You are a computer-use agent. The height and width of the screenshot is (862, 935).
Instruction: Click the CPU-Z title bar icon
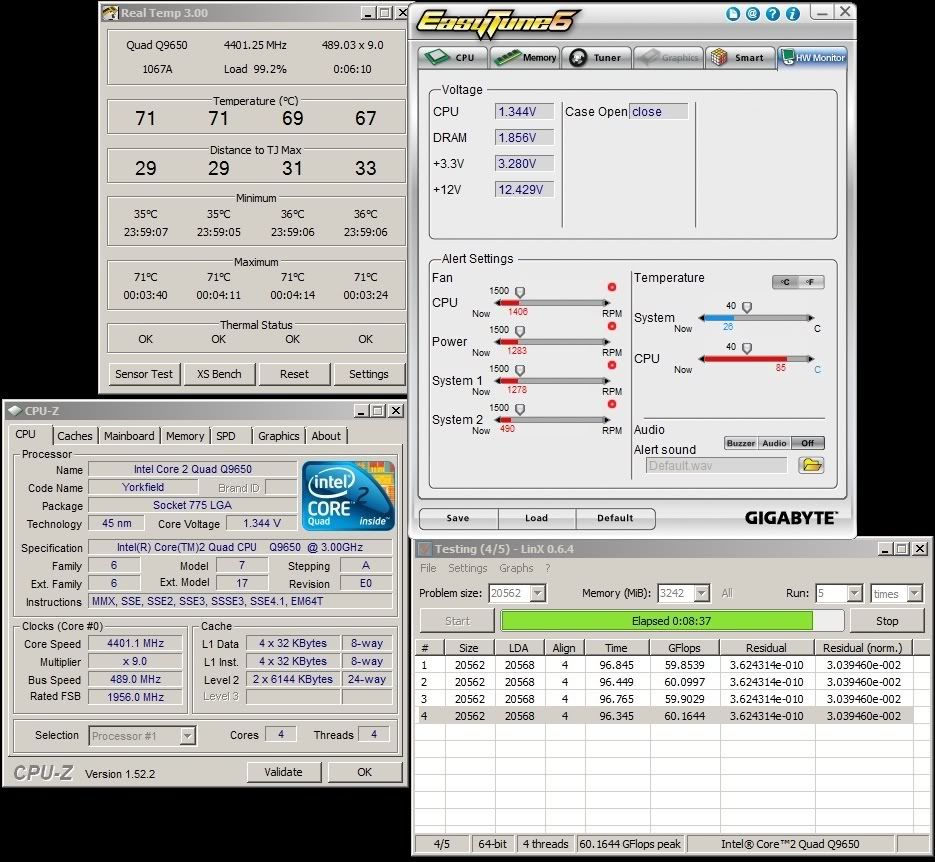(x=14, y=411)
